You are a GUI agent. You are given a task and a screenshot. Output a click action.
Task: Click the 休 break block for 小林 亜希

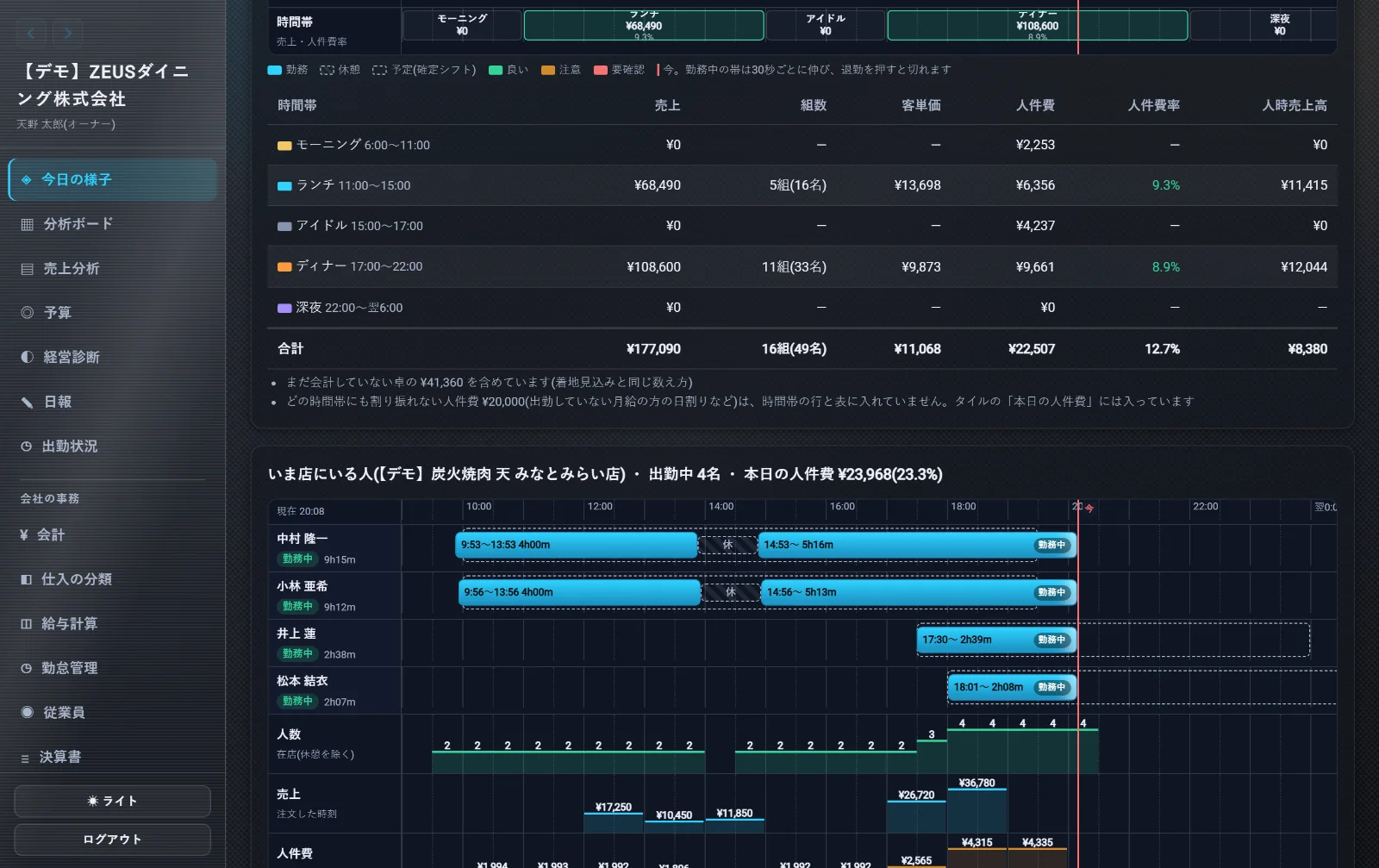click(731, 592)
